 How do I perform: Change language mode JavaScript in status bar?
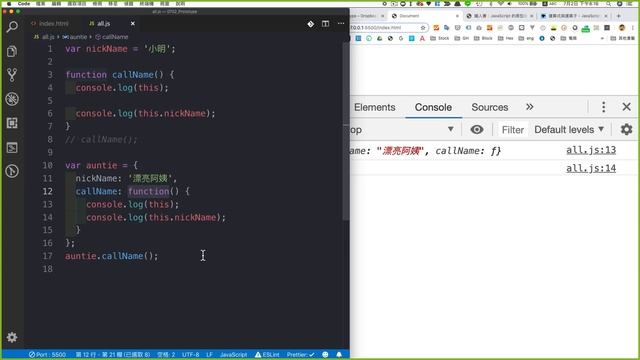tap(233, 354)
